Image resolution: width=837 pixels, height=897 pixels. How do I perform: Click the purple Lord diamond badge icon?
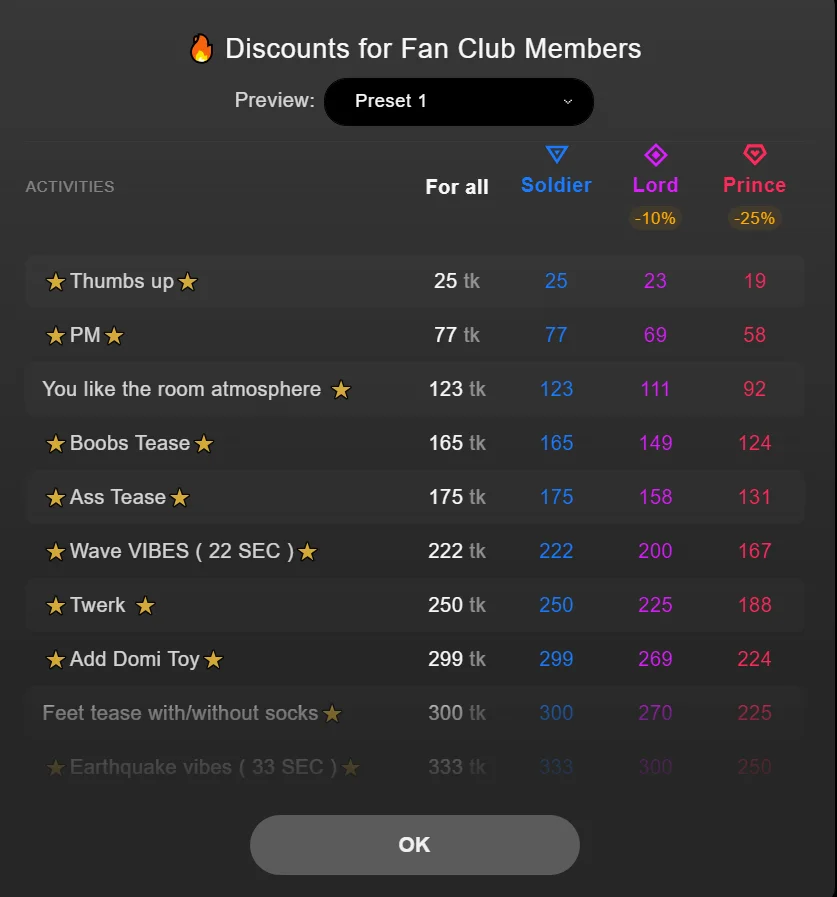tap(655, 155)
